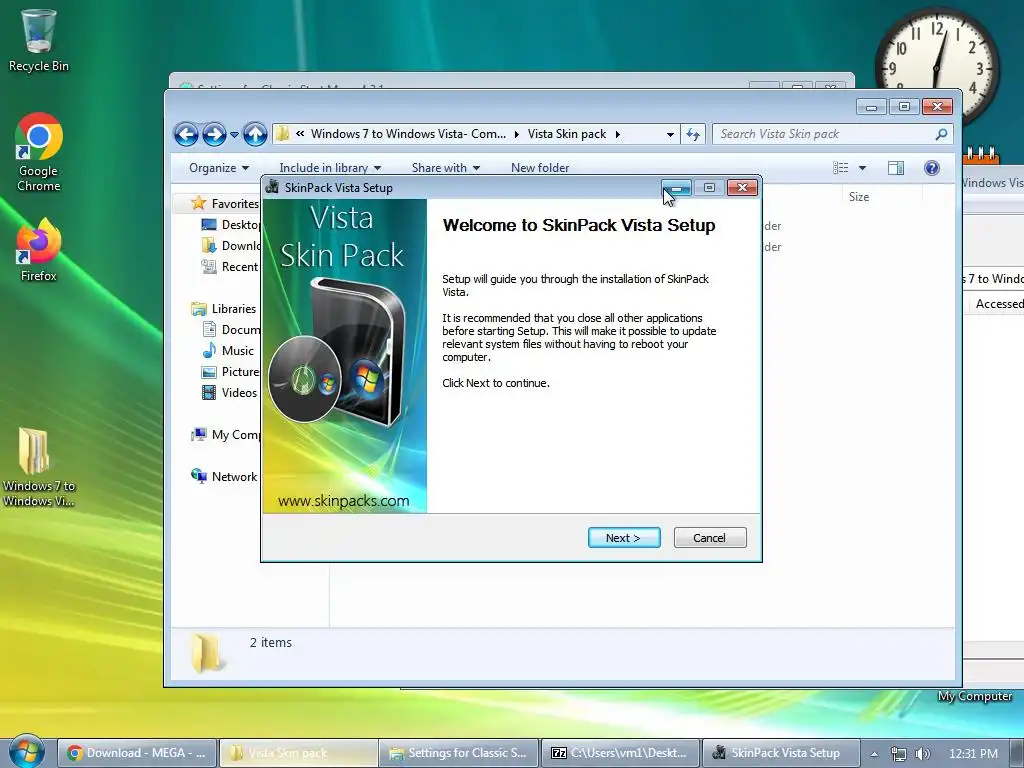Close the Vista Skin pack Explorer window

[x=938, y=106]
